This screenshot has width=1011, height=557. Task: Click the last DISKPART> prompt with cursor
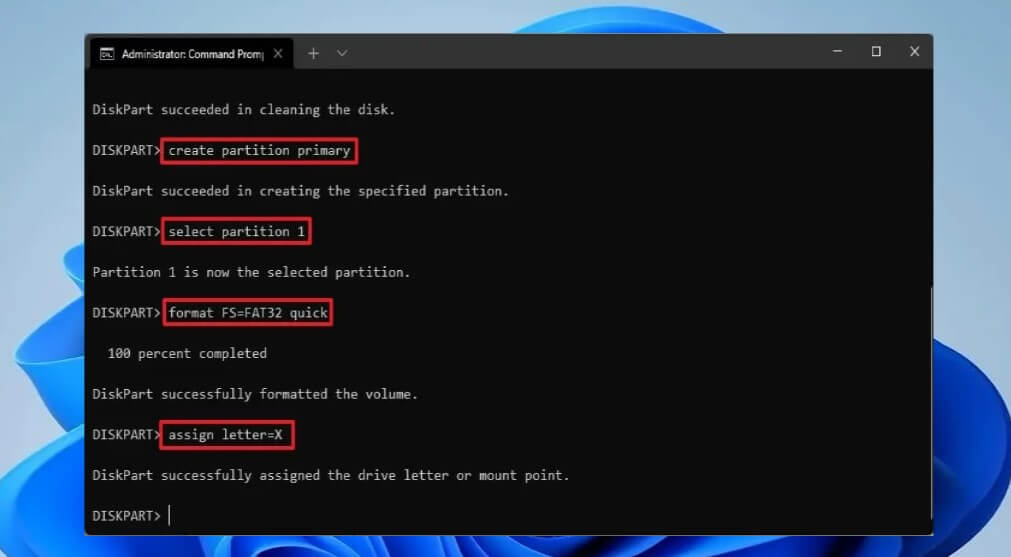click(x=132, y=516)
